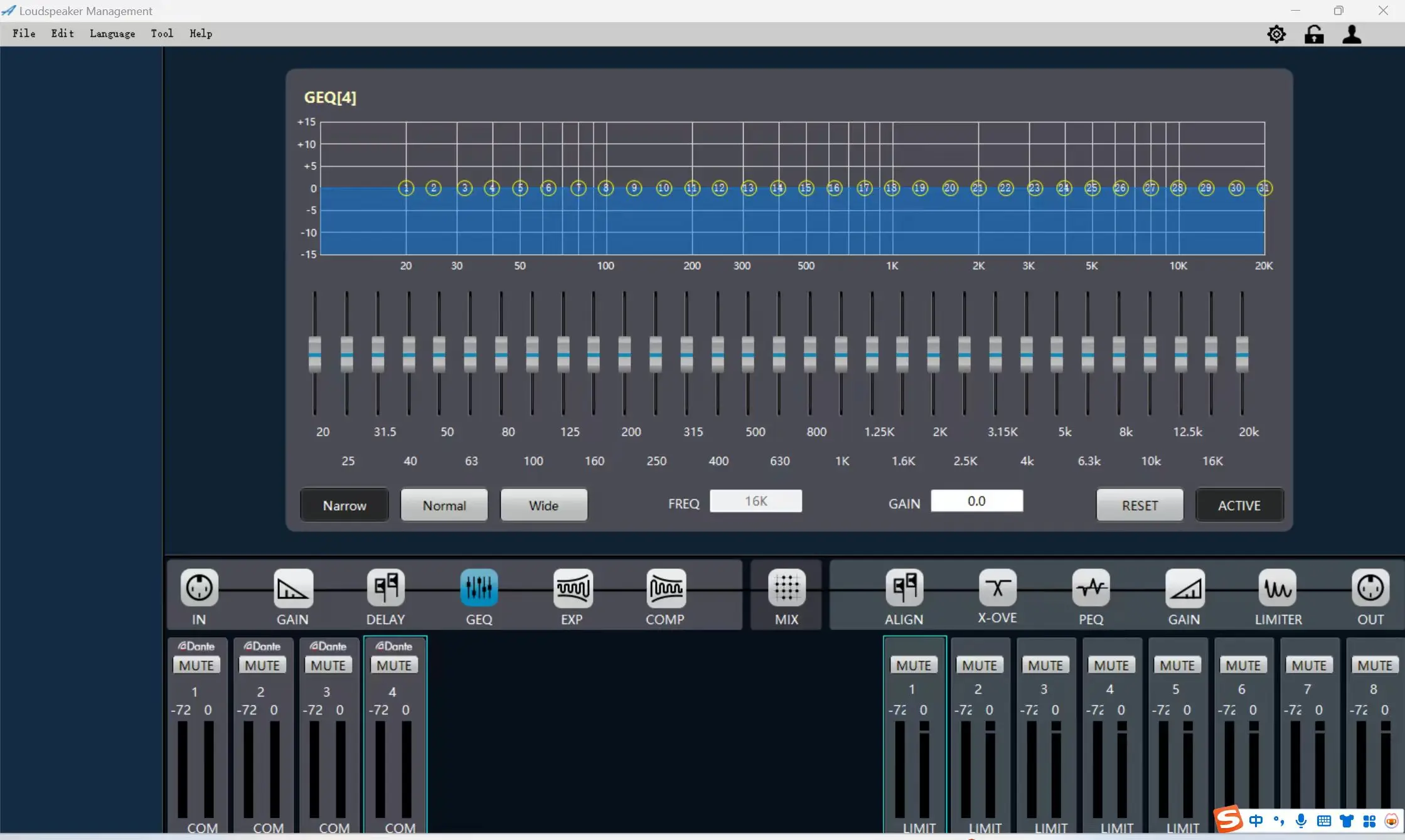The width and height of the screenshot is (1405, 840).
Task: Open the Tool menu
Action: [162, 34]
